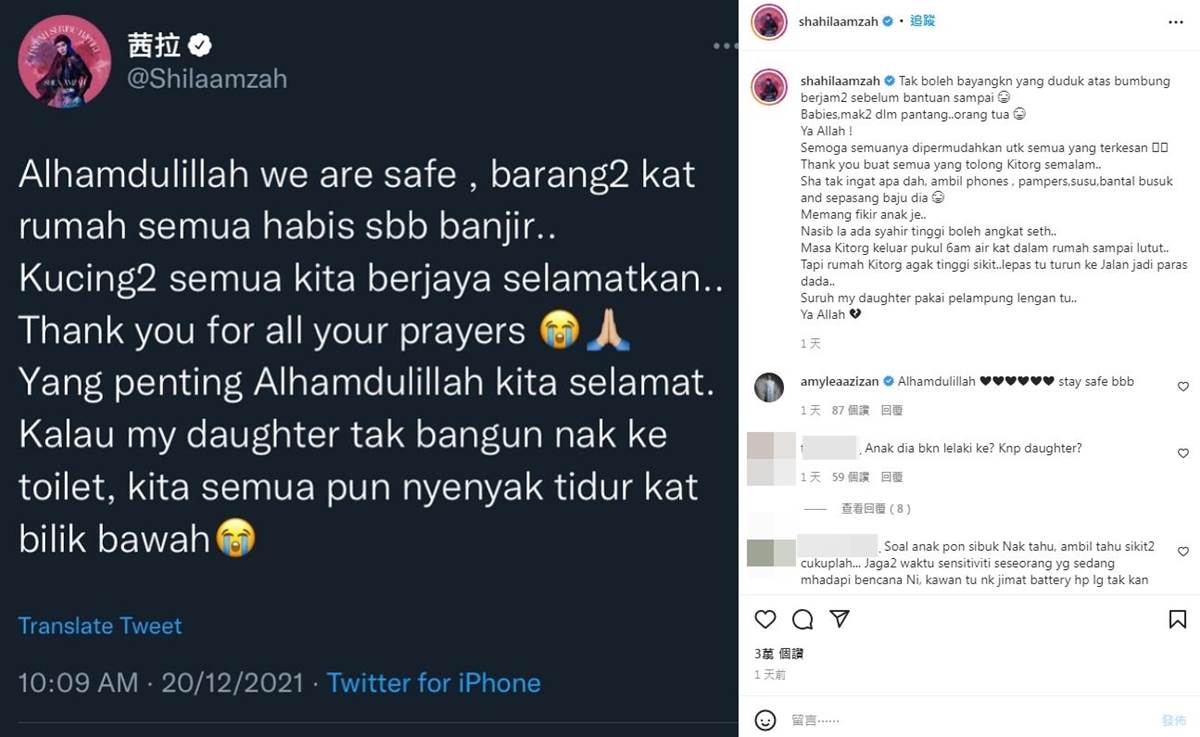The image size is (1200, 737).
Task: Click the Translate Tweet link
Action: coord(100,626)
